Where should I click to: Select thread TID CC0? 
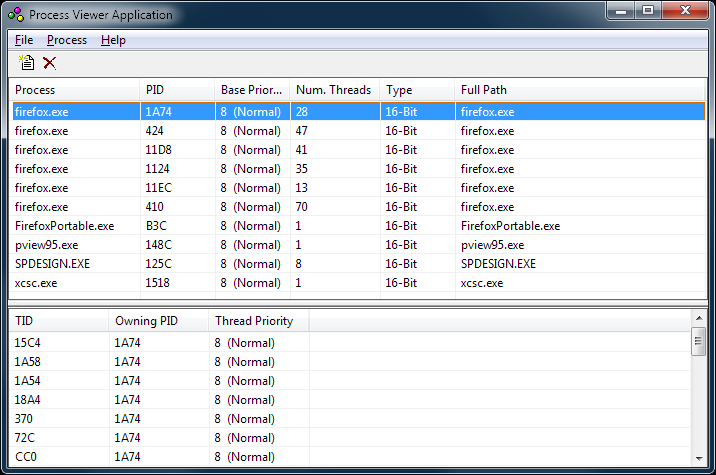coord(26,457)
